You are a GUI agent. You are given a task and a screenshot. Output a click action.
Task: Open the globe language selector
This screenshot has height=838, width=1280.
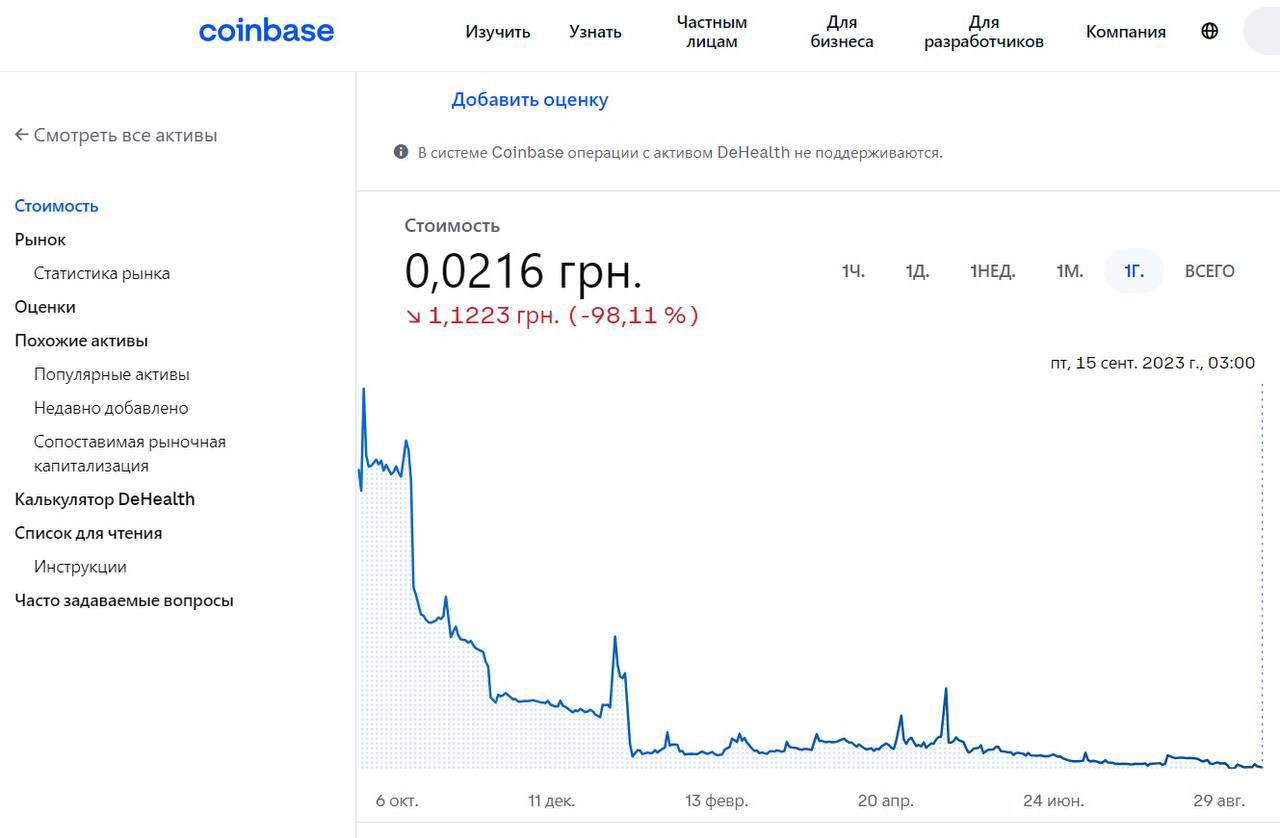point(1209,31)
